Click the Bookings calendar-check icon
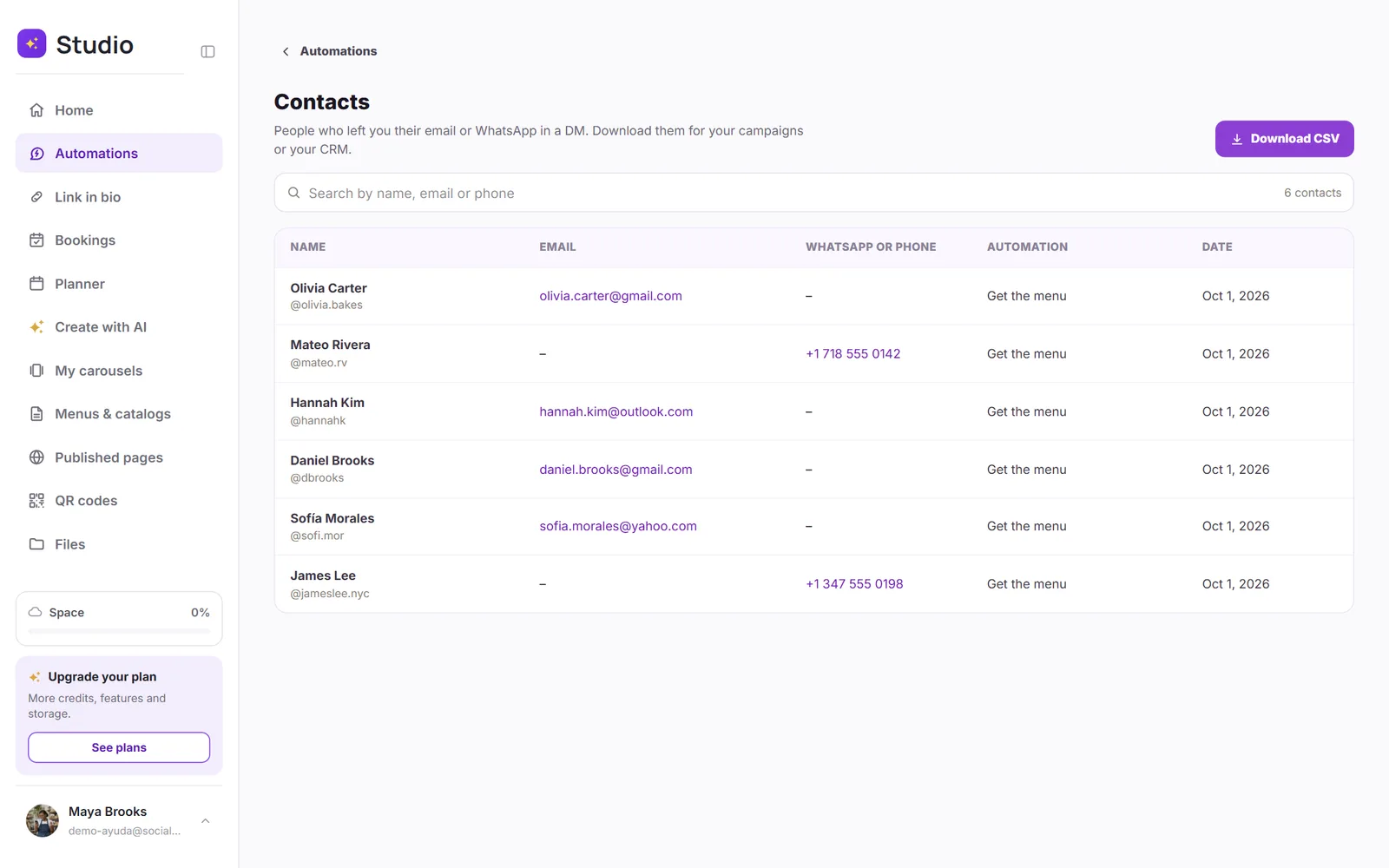This screenshot has height=868, width=1389. (36, 240)
